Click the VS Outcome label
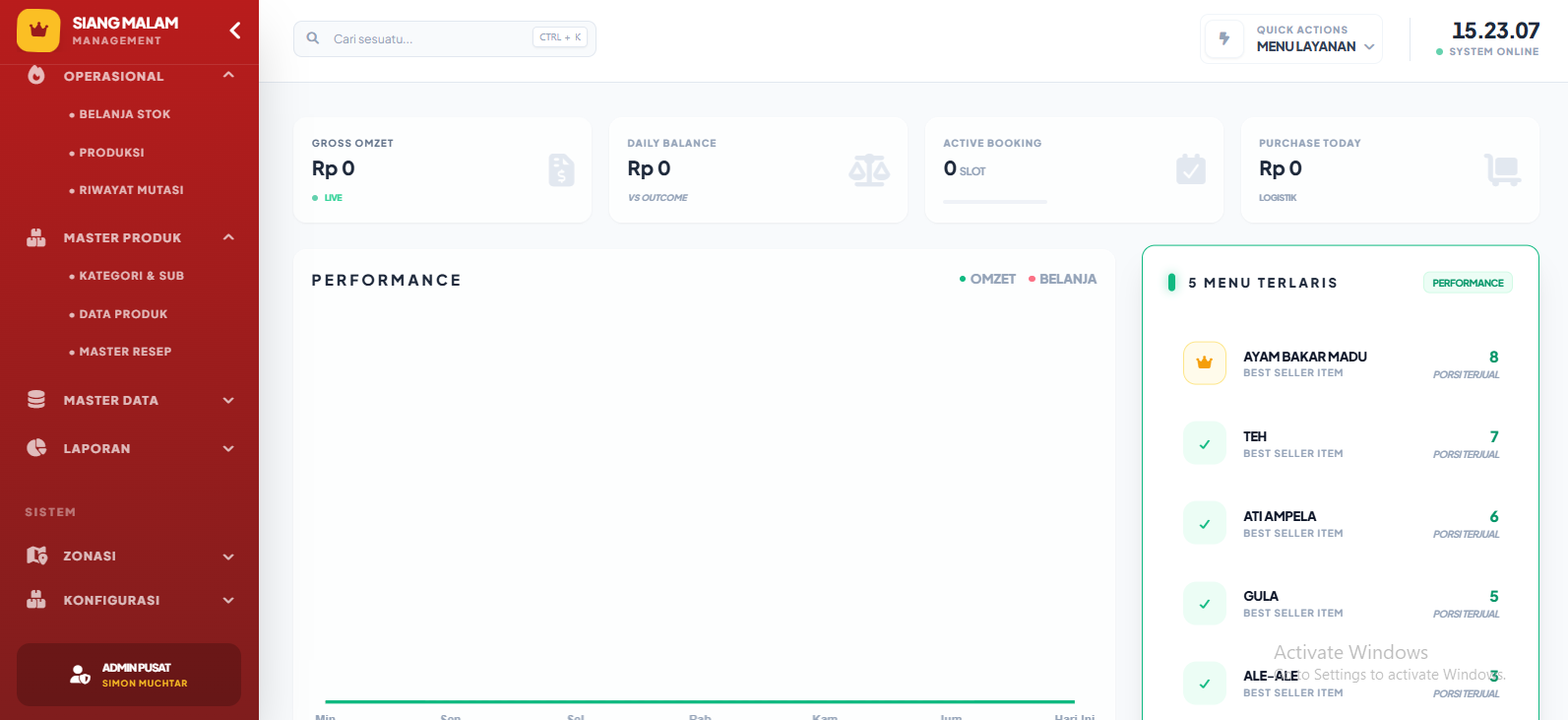The width and height of the screenshot is (1568, 720). click(x=658, y=198)
